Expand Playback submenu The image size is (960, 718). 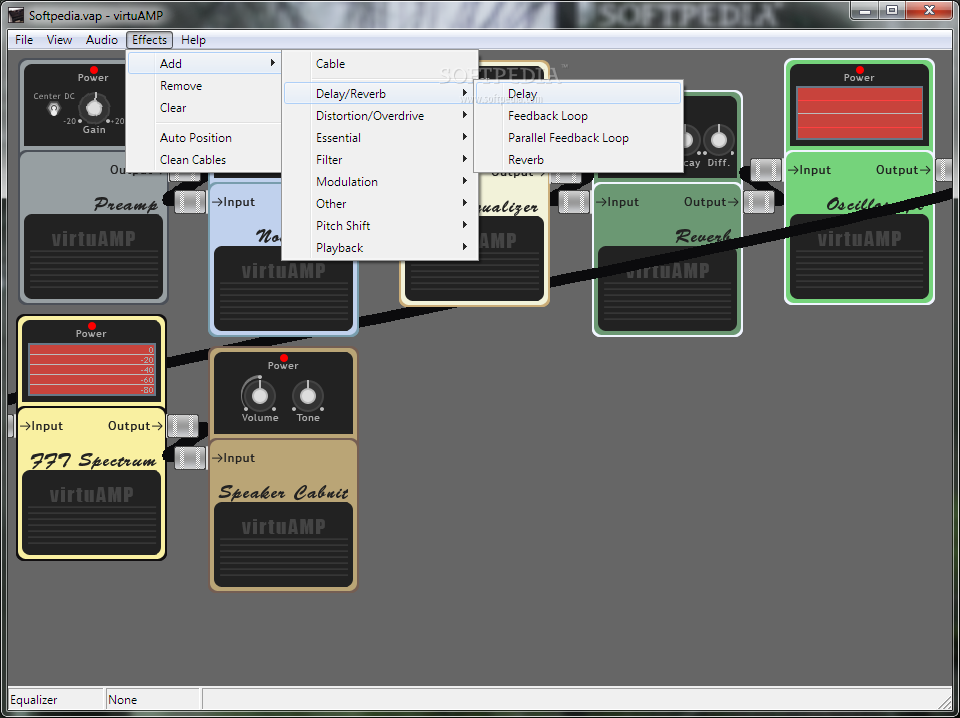pyautogui.click(x=380, y=248)
